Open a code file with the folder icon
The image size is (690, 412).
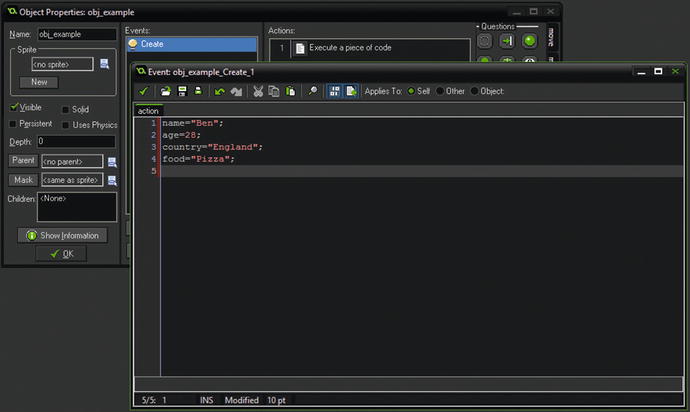click(166, 91)
